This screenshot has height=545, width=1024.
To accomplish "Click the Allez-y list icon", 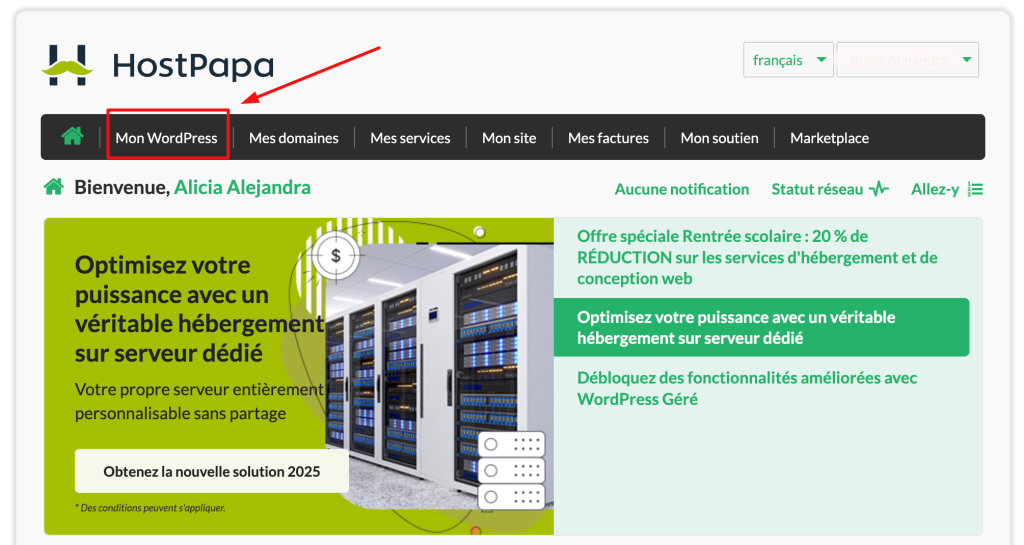I will (x=976, y=189).
